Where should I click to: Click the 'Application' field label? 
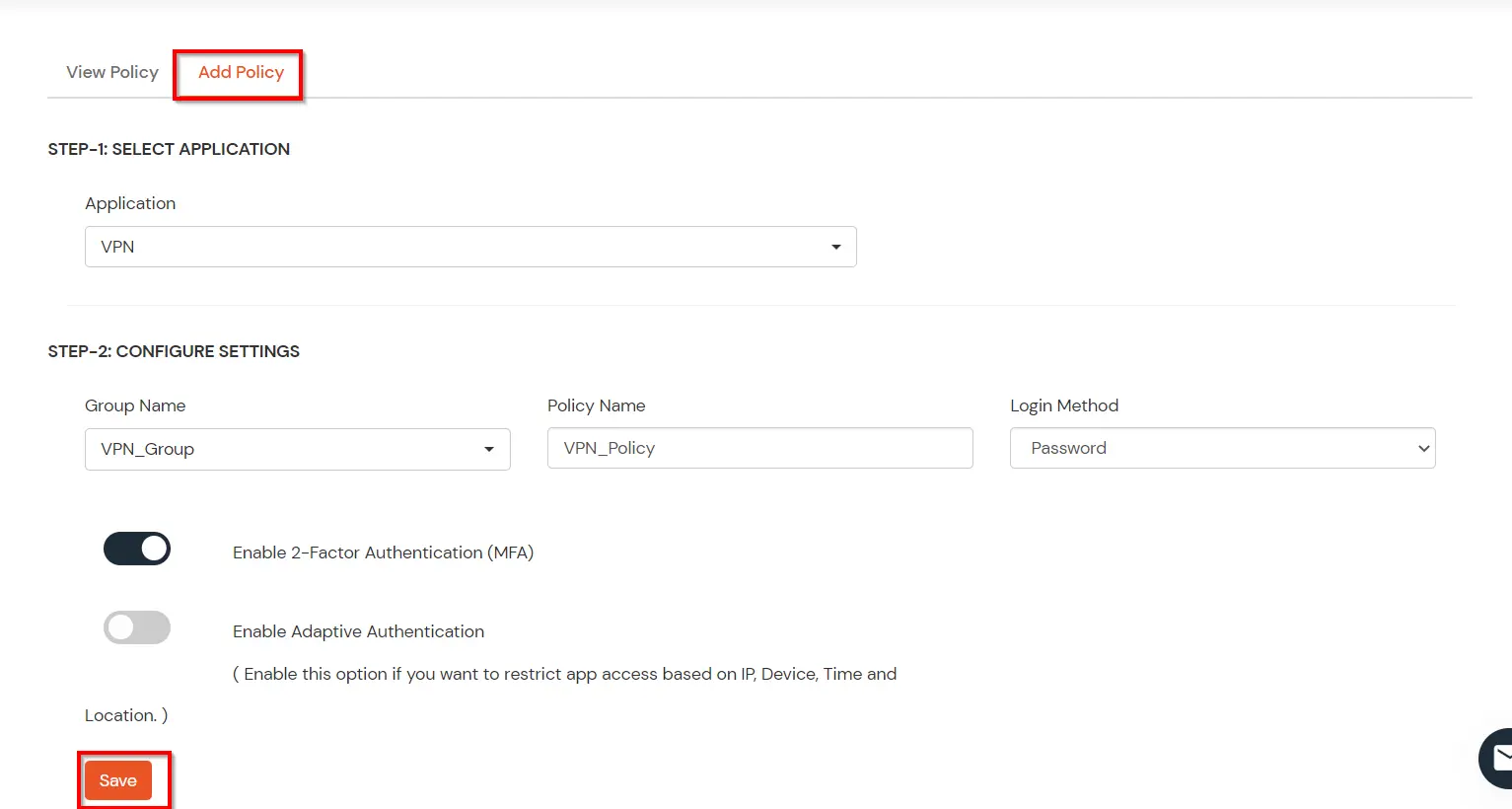pyautogui.click(x=130, y=203)
